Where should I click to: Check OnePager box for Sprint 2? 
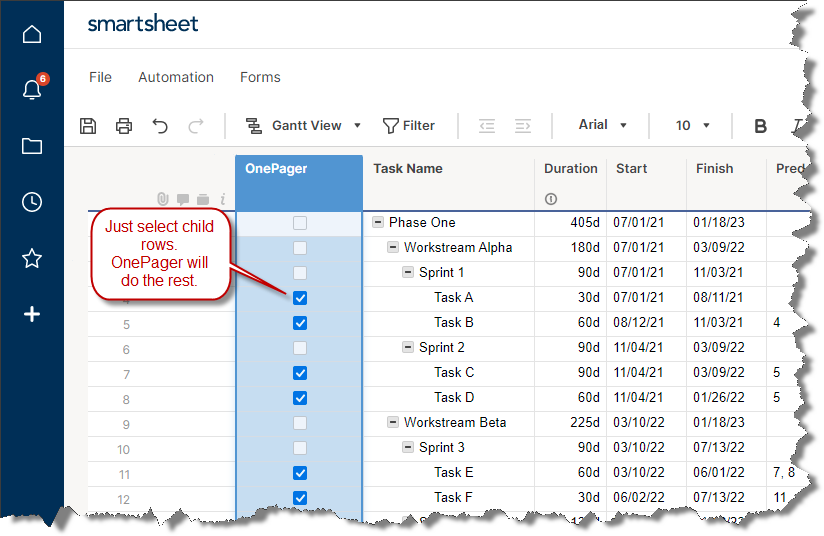300,348
